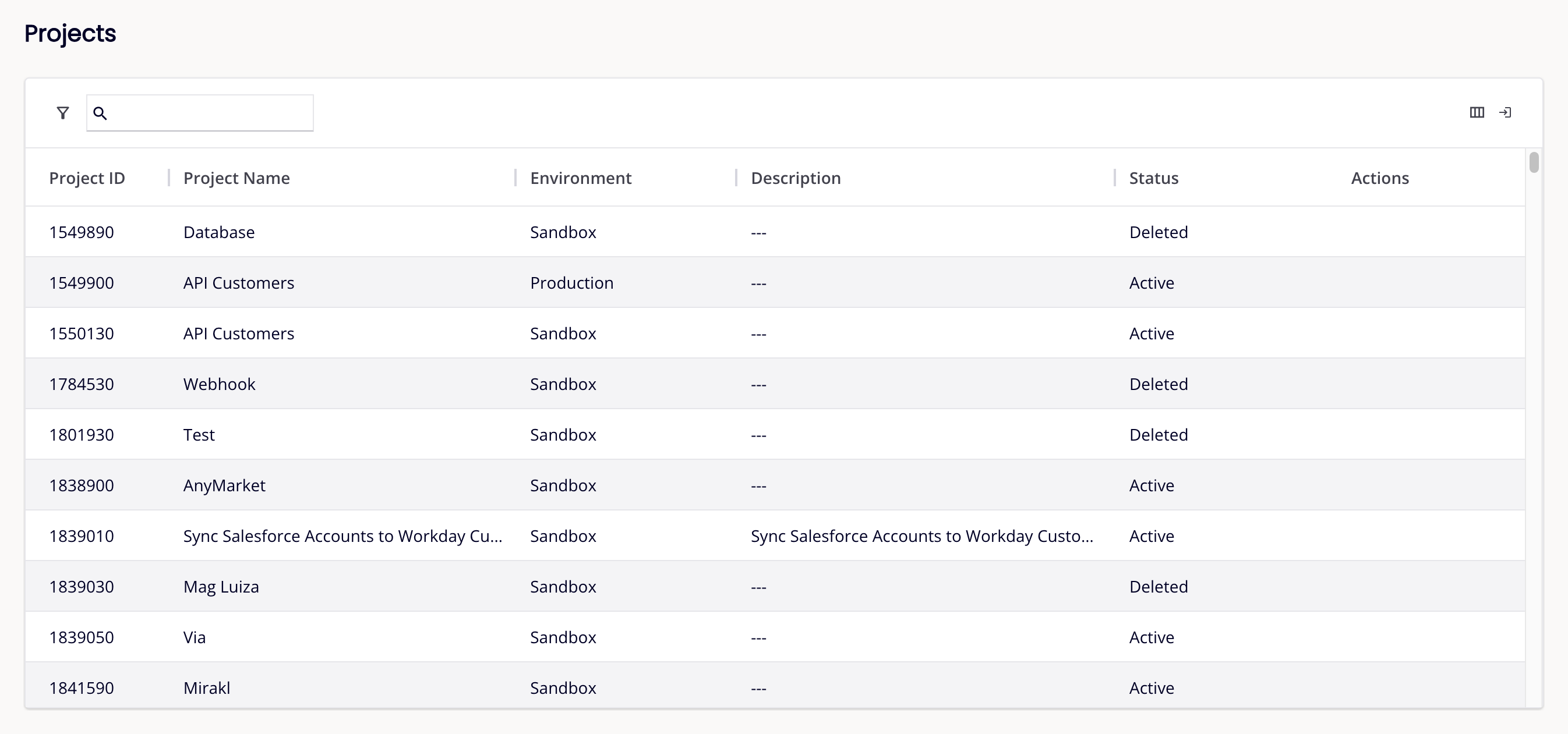Focus the projects search input field
Screen dimensions: 1568x734
[200, 112]
